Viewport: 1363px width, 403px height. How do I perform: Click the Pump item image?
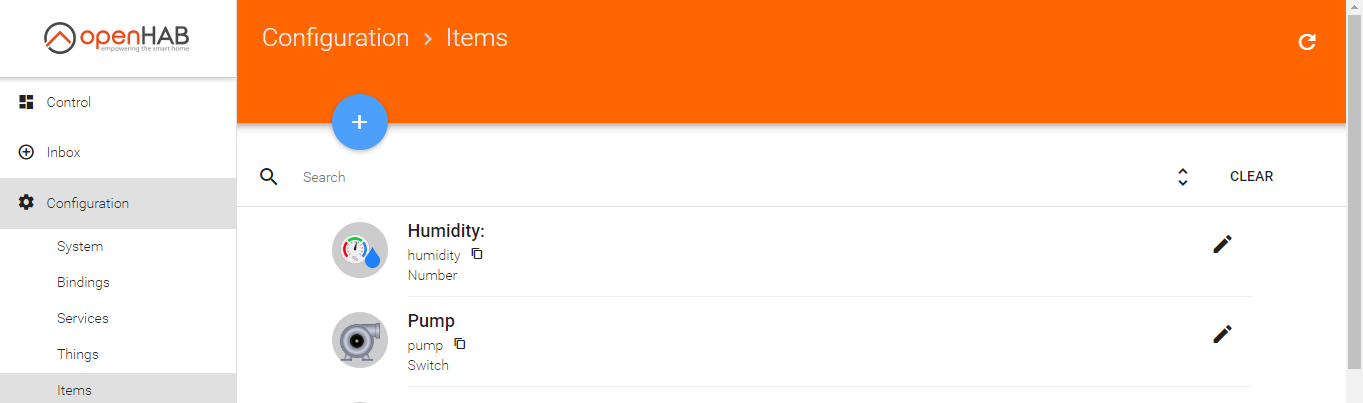tap(360, 340)
